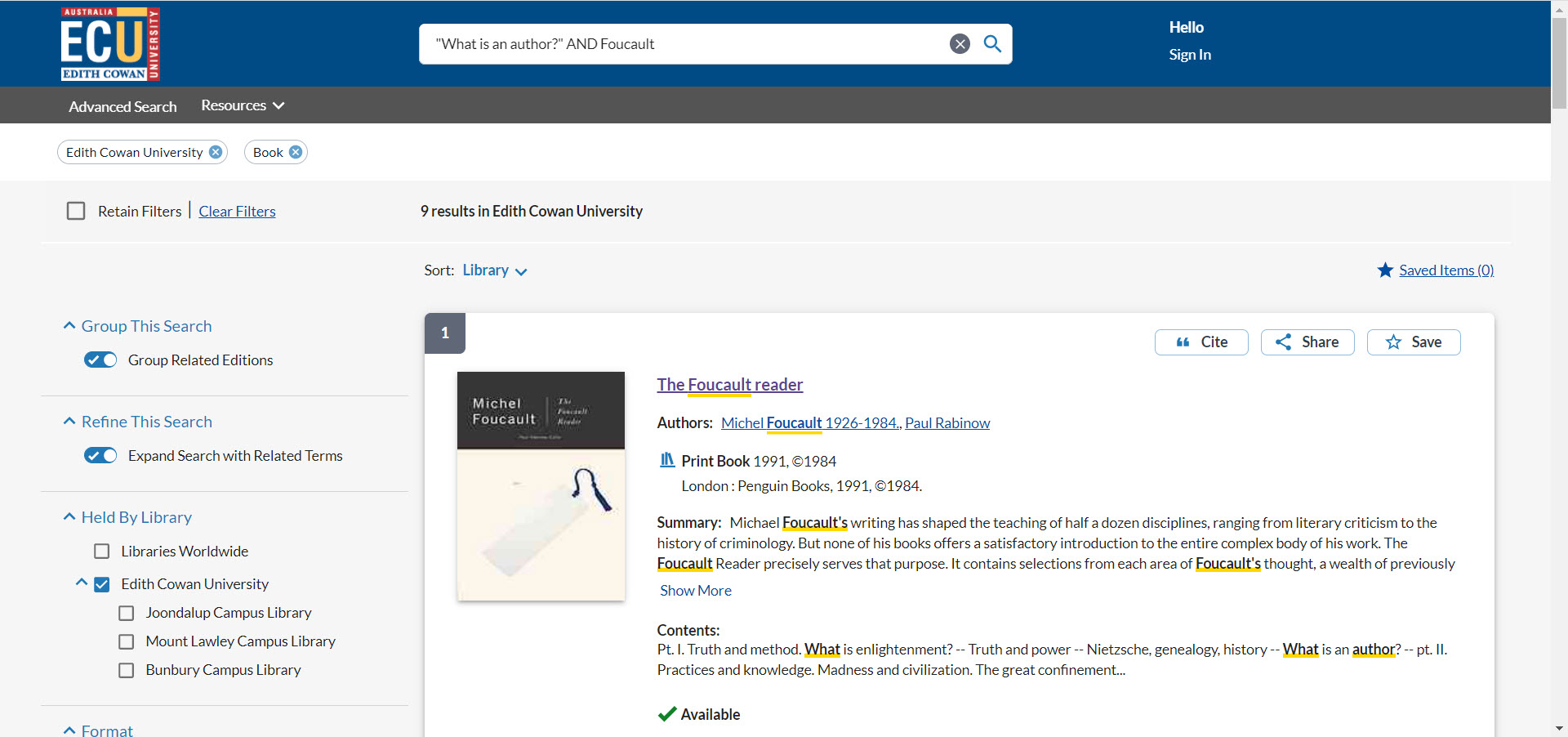Viewport: 1568px width, 737px height.
Task: Collapse the Held By Library section
Action: tap(69, 516)
